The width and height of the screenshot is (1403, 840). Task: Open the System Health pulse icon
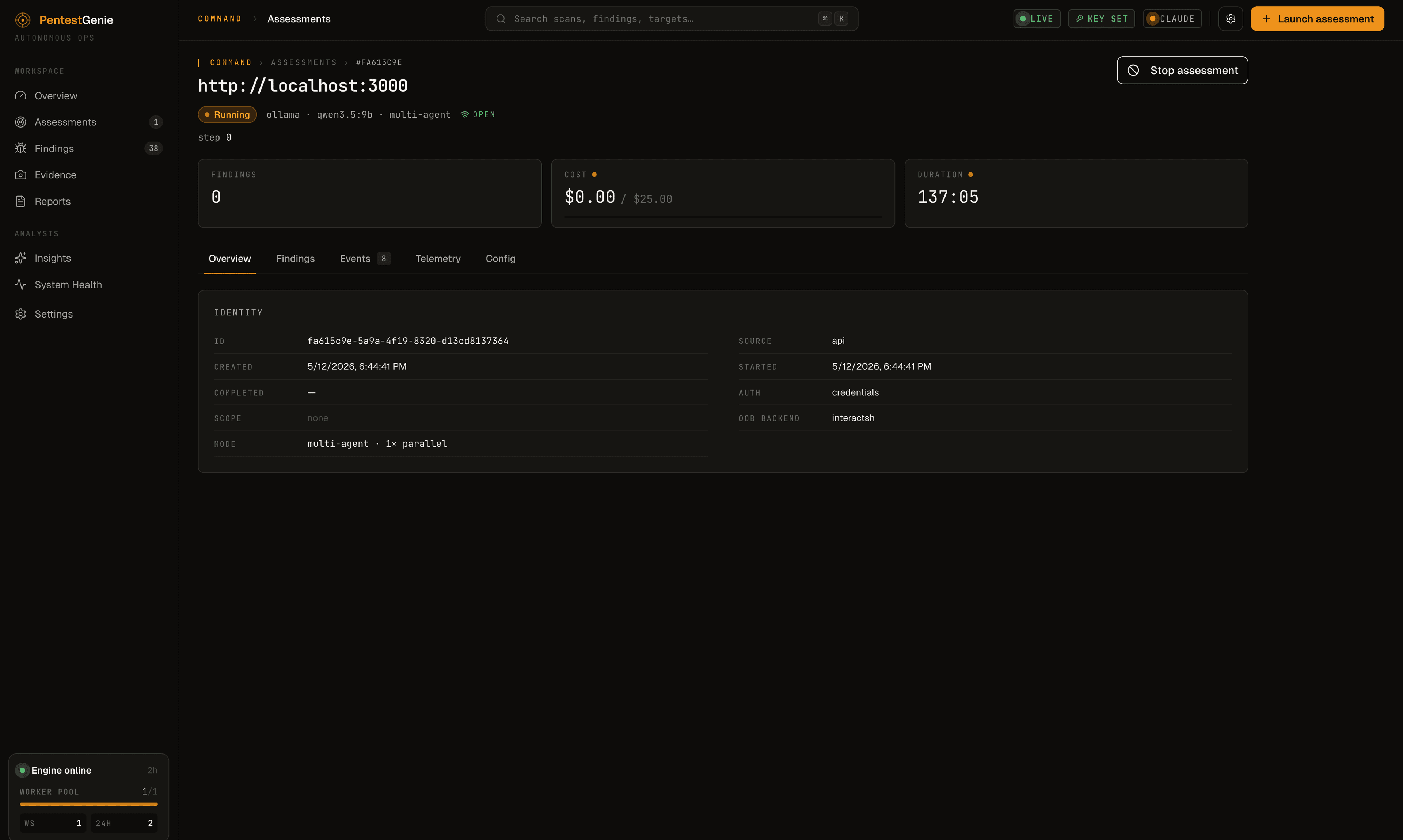(x=21, y=284)
